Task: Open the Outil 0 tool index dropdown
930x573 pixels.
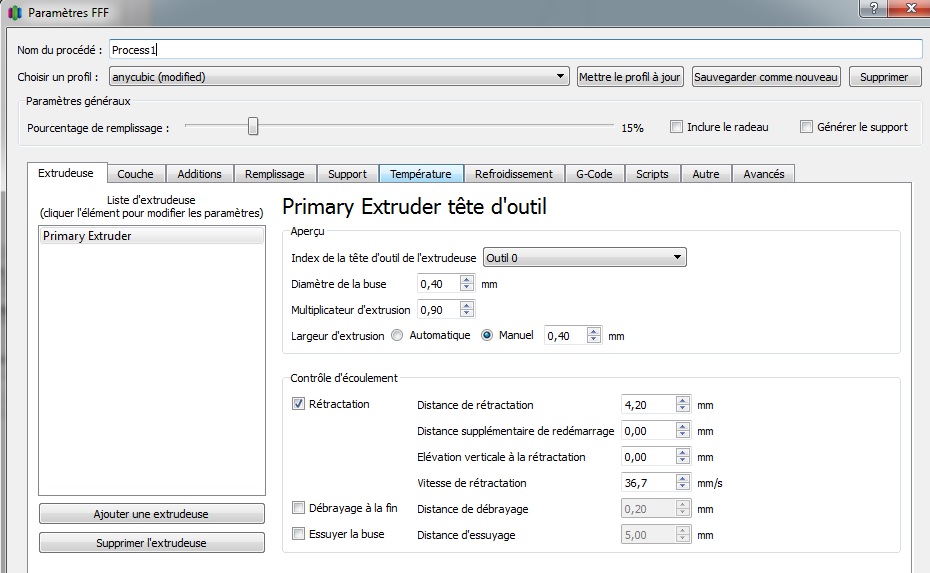Action: (585, 257)
